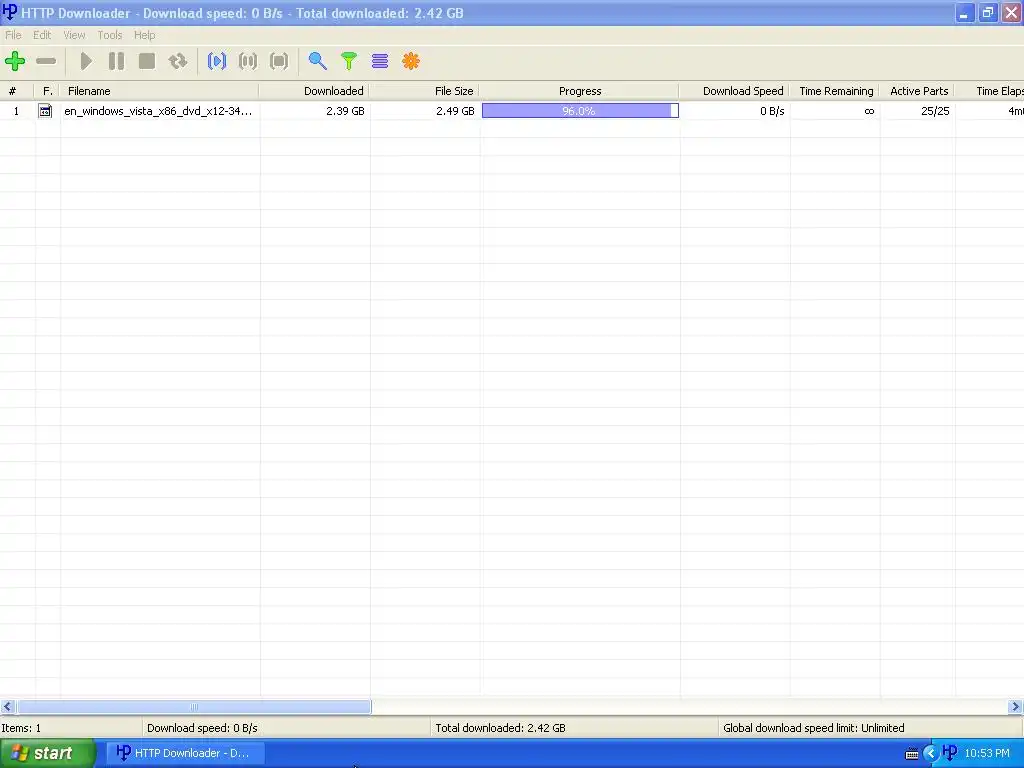This screenshot has height=768, width=1024.
Task: Click the 2.49 GB file size value
Action: [455, 111]
